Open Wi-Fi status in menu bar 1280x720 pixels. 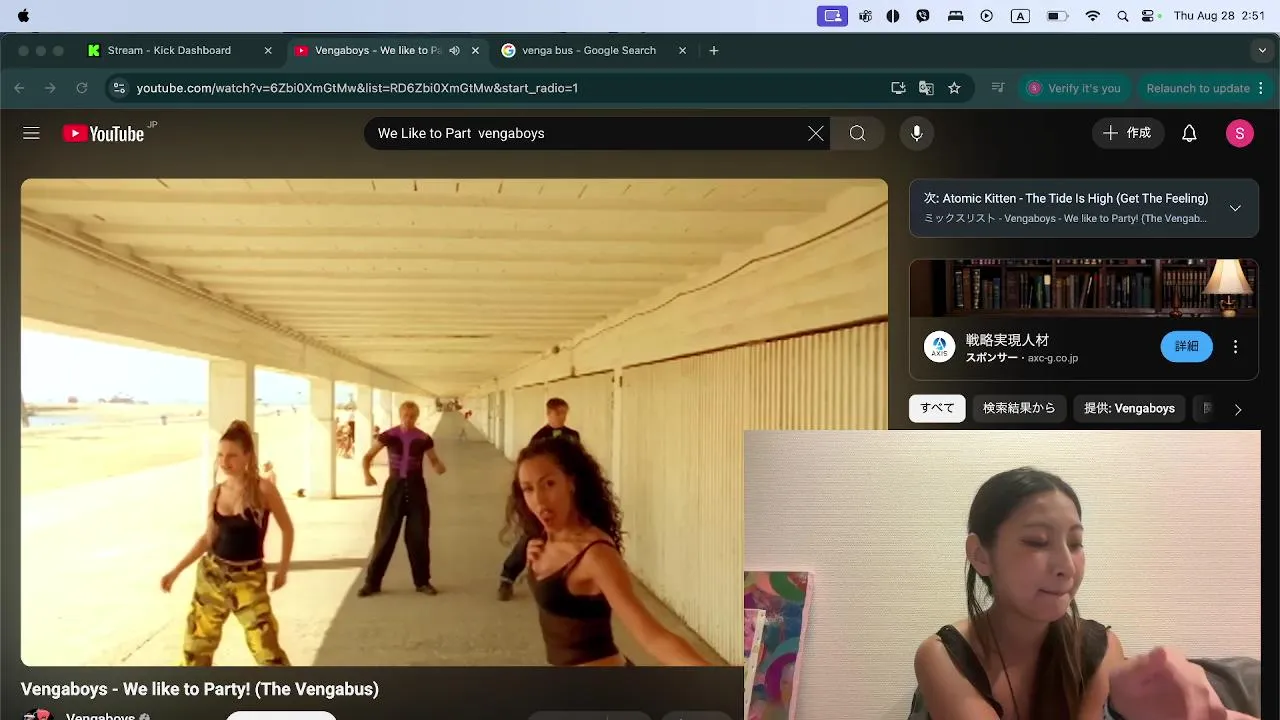coord(1093,16)
